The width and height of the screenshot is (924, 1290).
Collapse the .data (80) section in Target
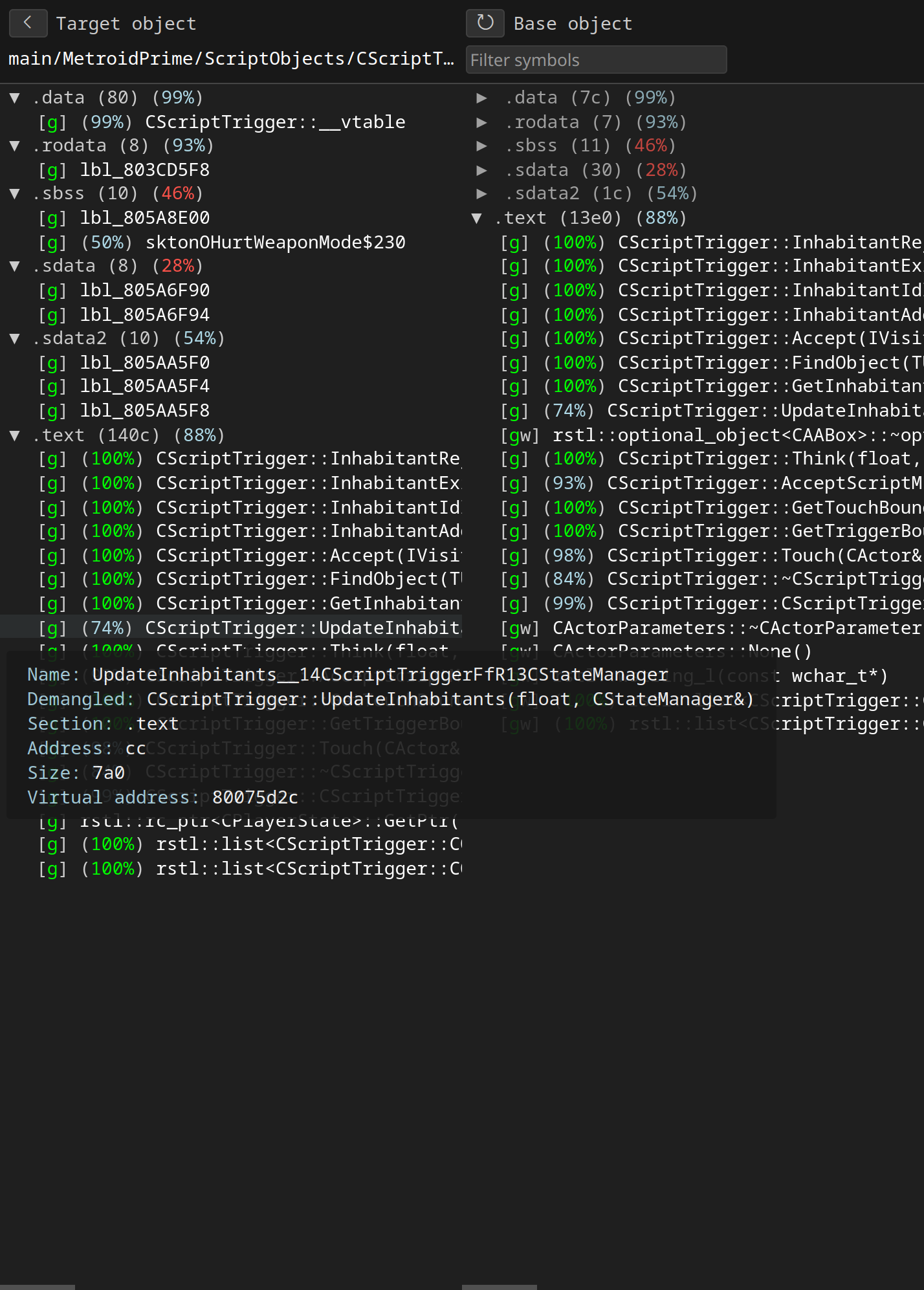click(14, 98)
